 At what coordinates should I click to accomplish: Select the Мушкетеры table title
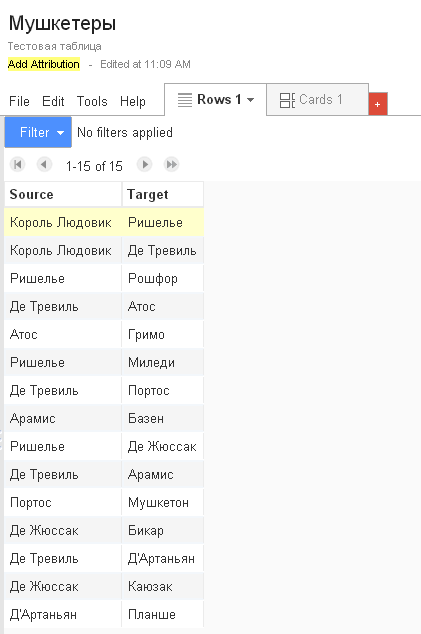pos(62,23)
